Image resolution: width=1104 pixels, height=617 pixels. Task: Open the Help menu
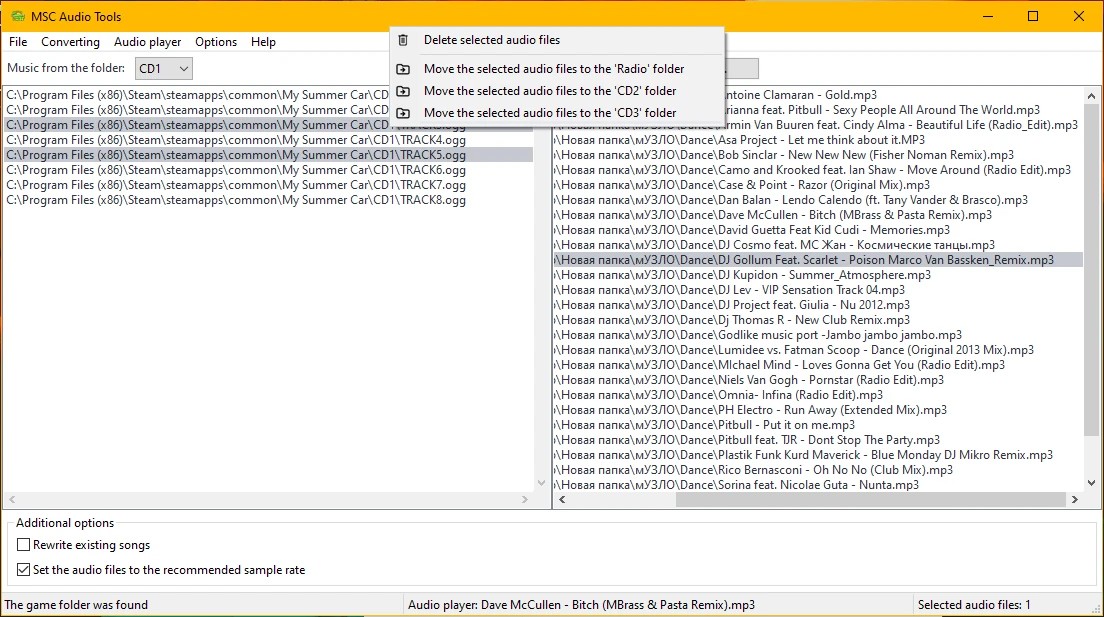coord(263,42)
